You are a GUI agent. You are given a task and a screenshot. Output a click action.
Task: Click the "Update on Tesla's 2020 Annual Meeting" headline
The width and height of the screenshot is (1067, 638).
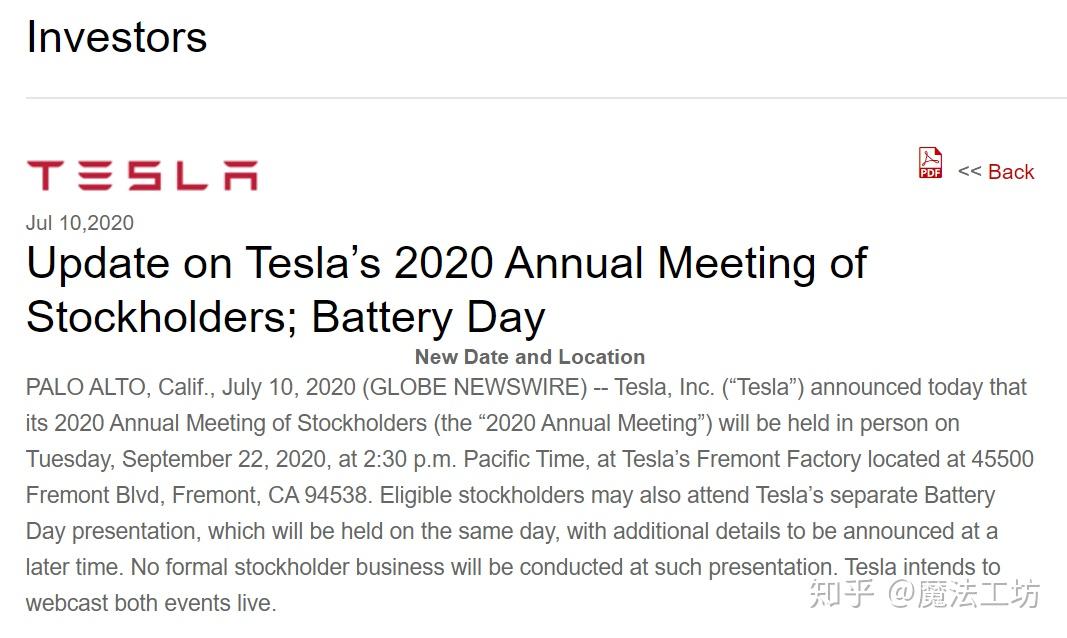click(446, 263)
